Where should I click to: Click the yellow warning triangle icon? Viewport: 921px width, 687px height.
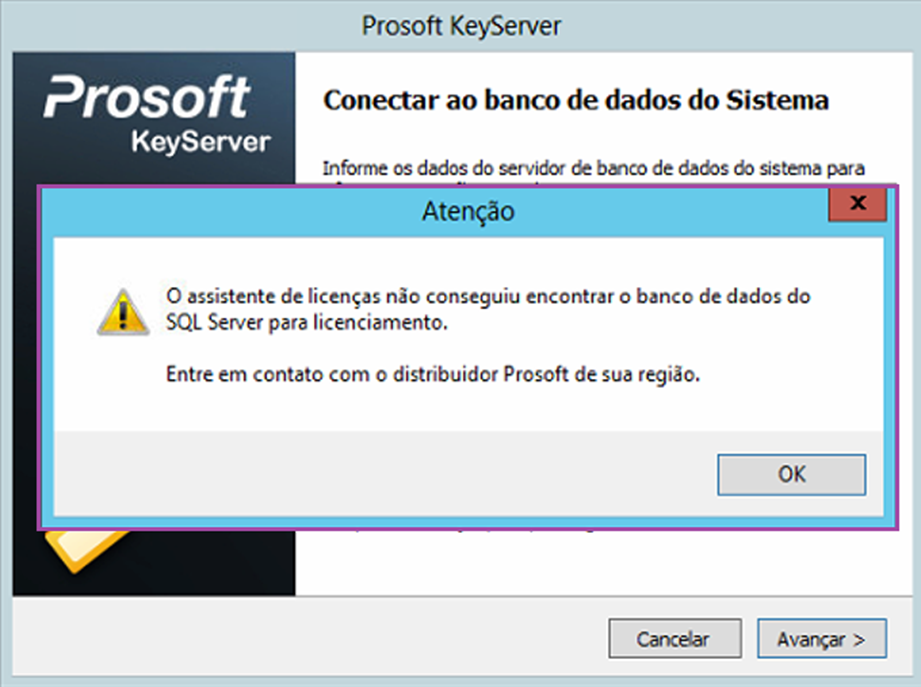[x=123, y=312]
